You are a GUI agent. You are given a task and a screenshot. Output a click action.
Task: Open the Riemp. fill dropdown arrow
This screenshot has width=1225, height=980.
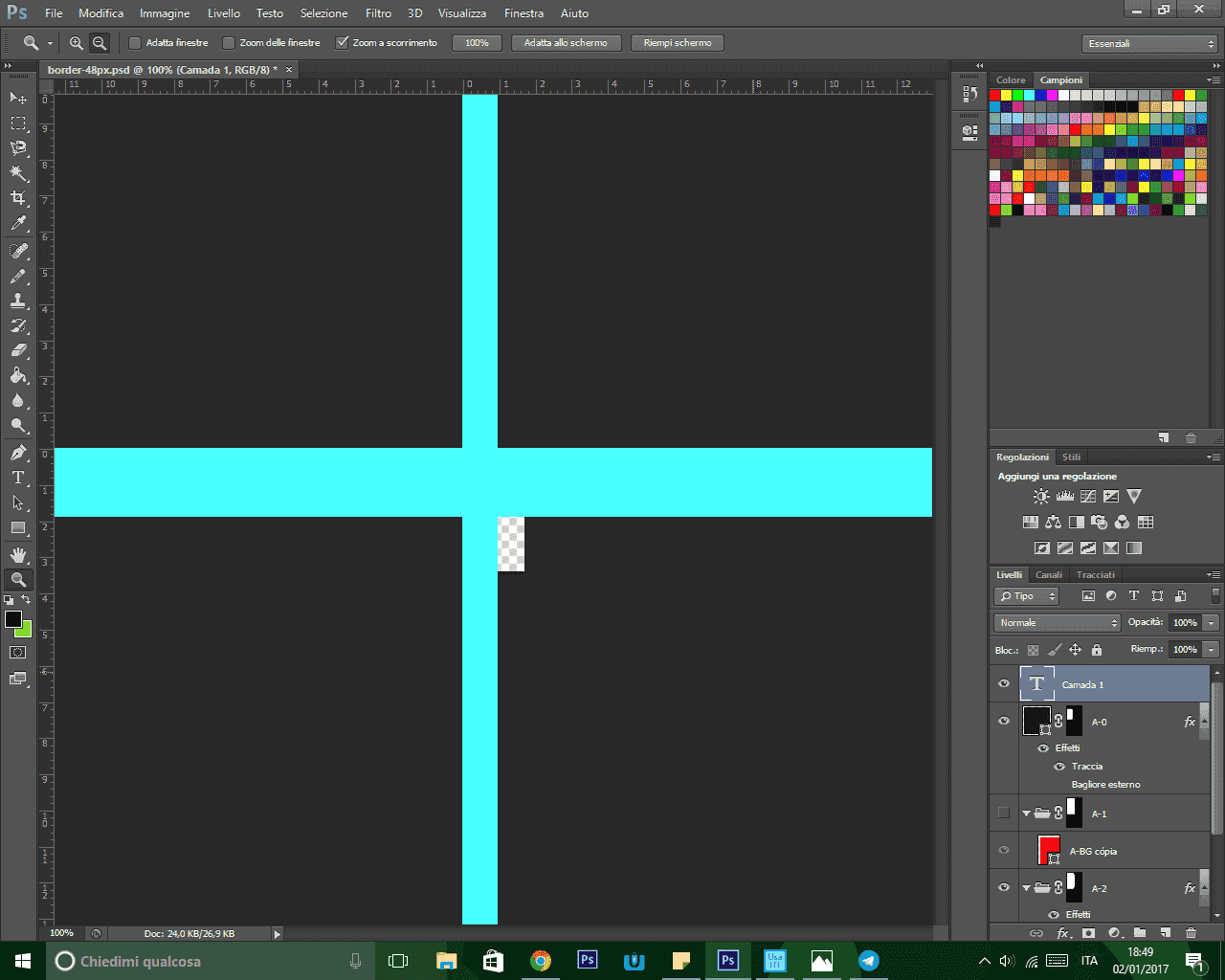(x=1212, y=650)
